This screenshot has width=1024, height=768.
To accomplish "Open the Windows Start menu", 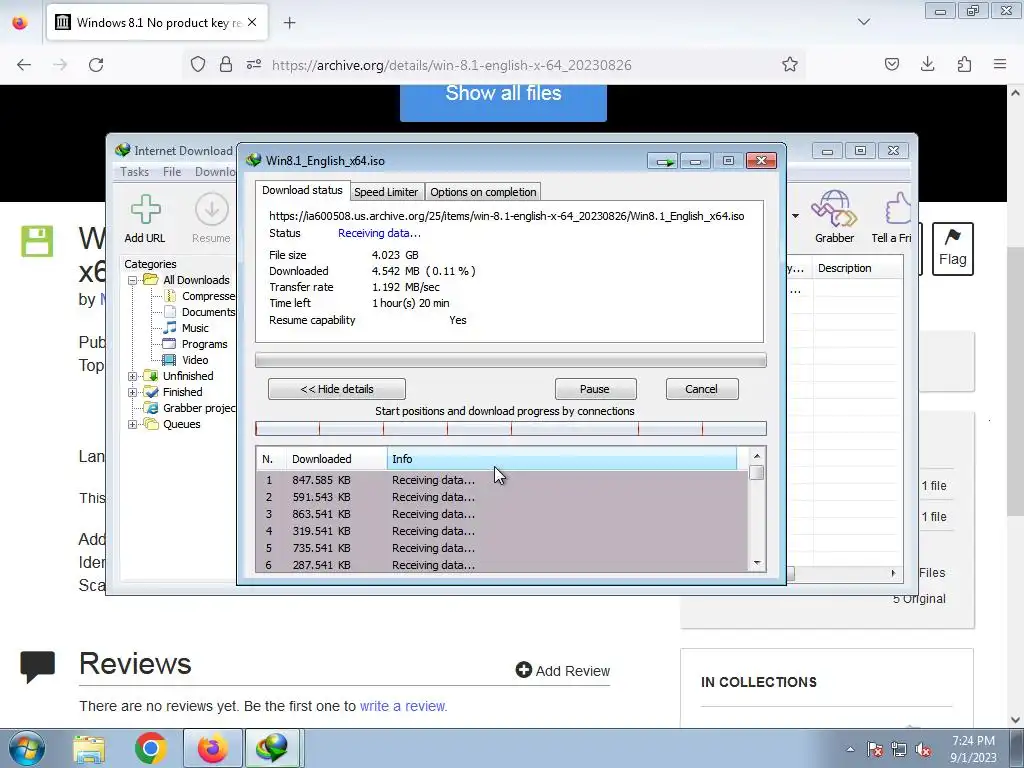I will pyautogui.click(x=27, y=748).
